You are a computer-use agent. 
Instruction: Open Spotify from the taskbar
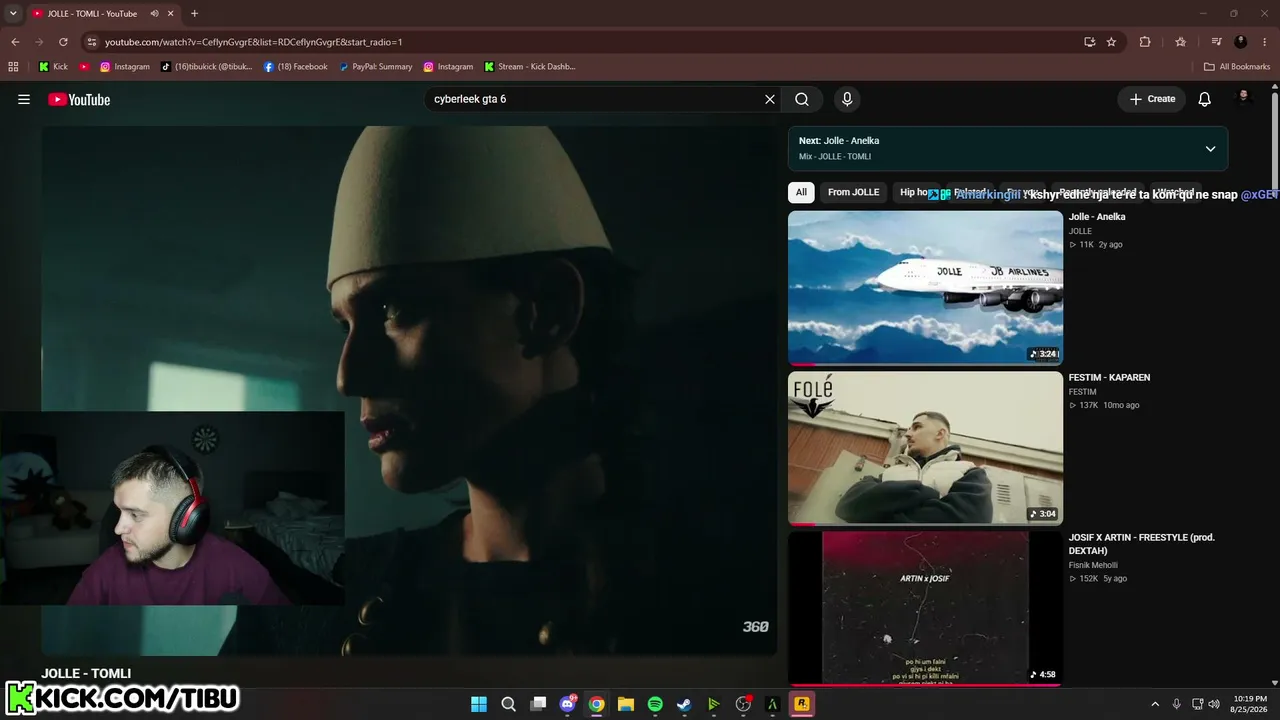(655, 704)
